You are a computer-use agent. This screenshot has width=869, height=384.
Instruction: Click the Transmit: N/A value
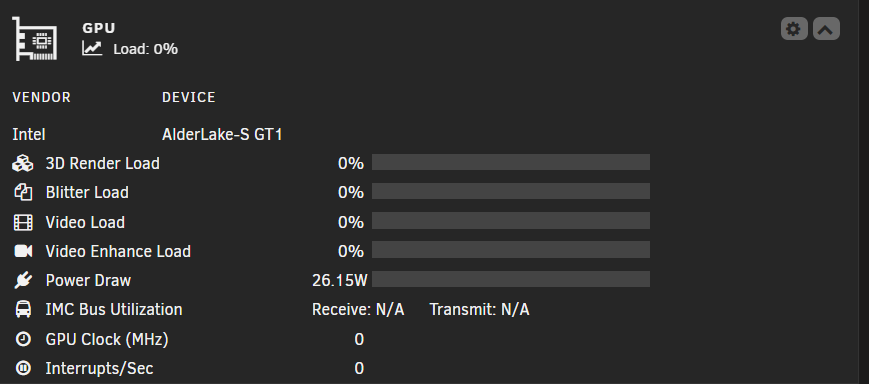(x=479, y=309)
